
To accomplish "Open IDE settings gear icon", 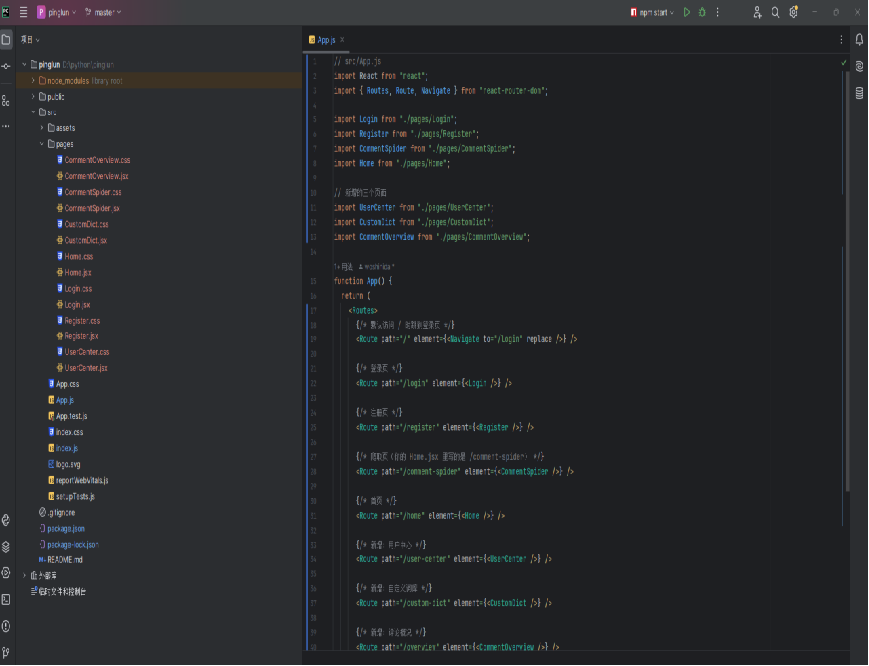I will 793,12.
